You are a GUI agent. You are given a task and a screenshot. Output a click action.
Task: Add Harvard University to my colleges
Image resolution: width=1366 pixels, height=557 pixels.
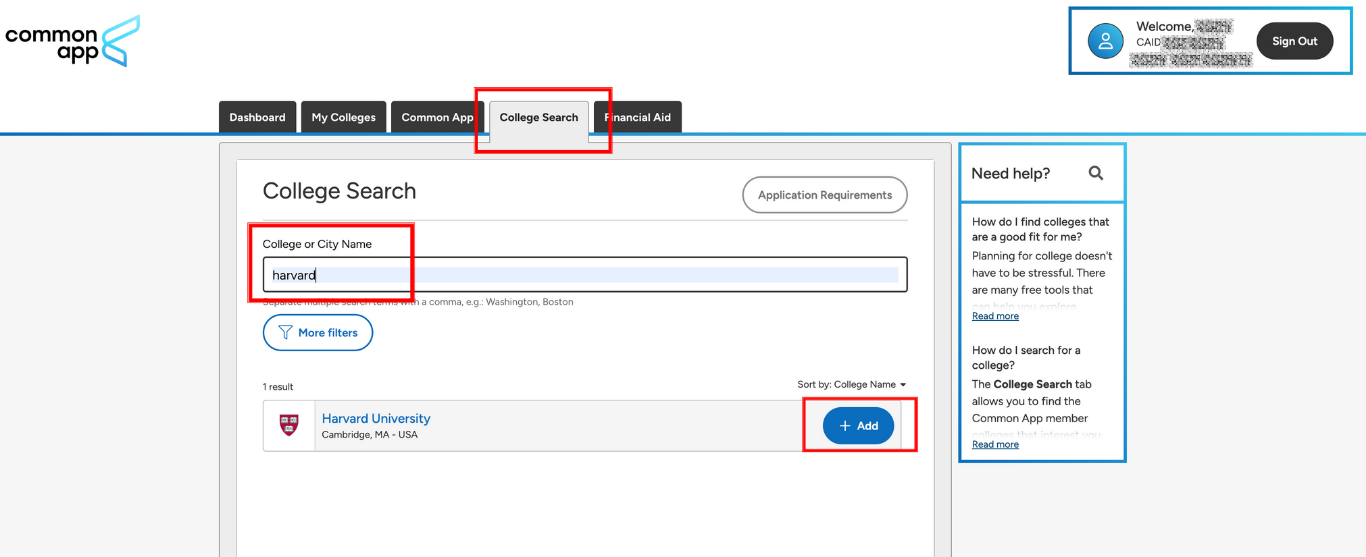[x=858, y=426]
